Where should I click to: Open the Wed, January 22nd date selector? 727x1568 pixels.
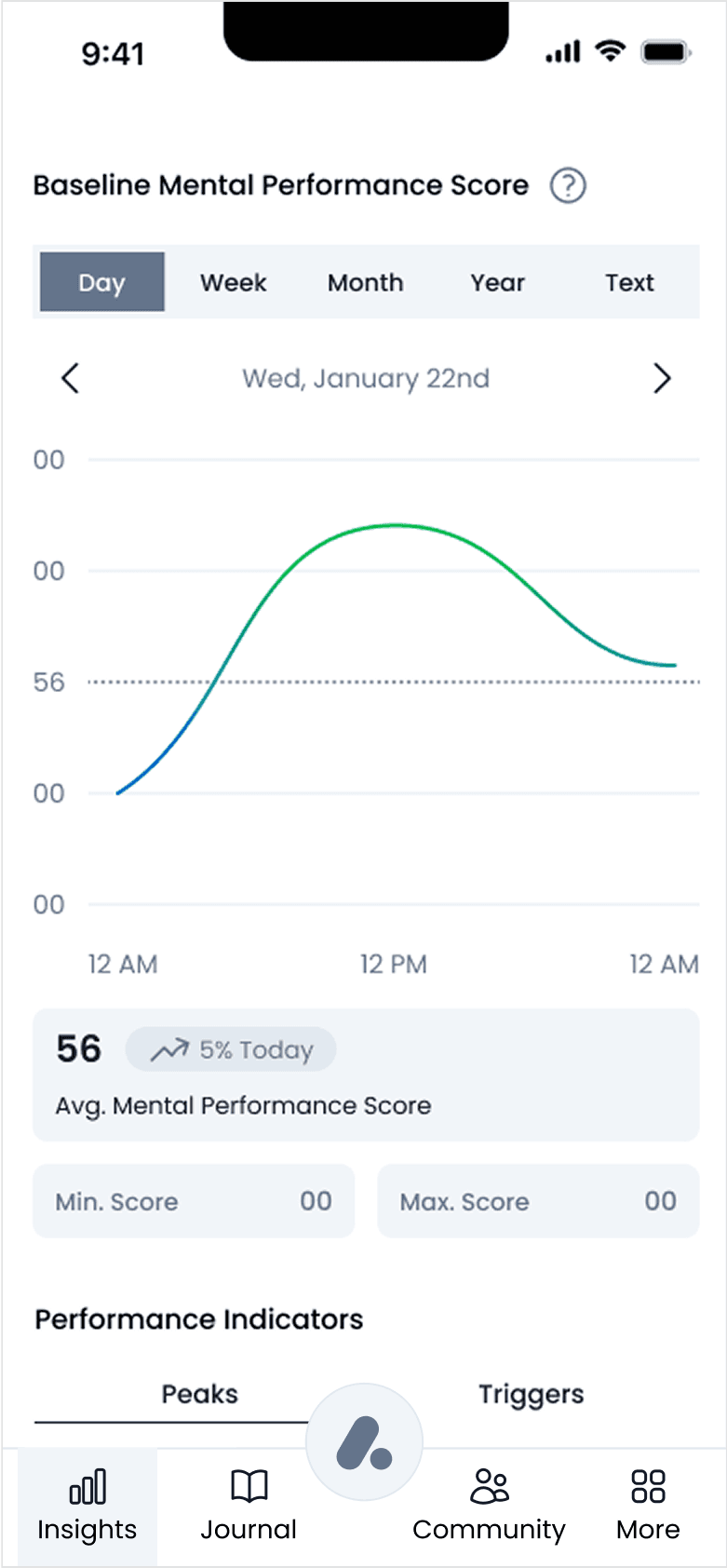click(366, 378)
